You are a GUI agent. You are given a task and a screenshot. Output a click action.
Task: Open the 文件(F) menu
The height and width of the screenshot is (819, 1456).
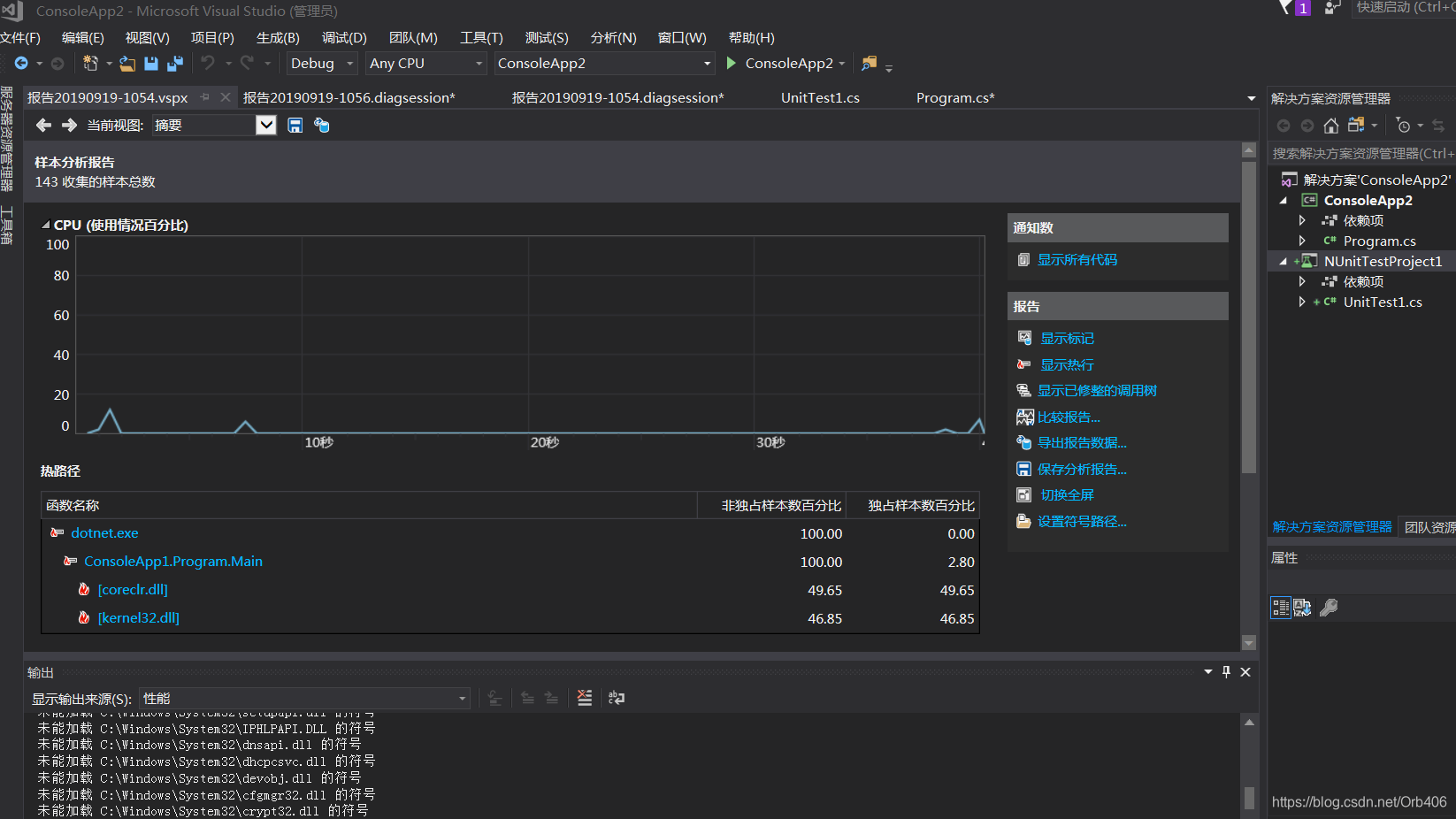[x=20, y=38]
